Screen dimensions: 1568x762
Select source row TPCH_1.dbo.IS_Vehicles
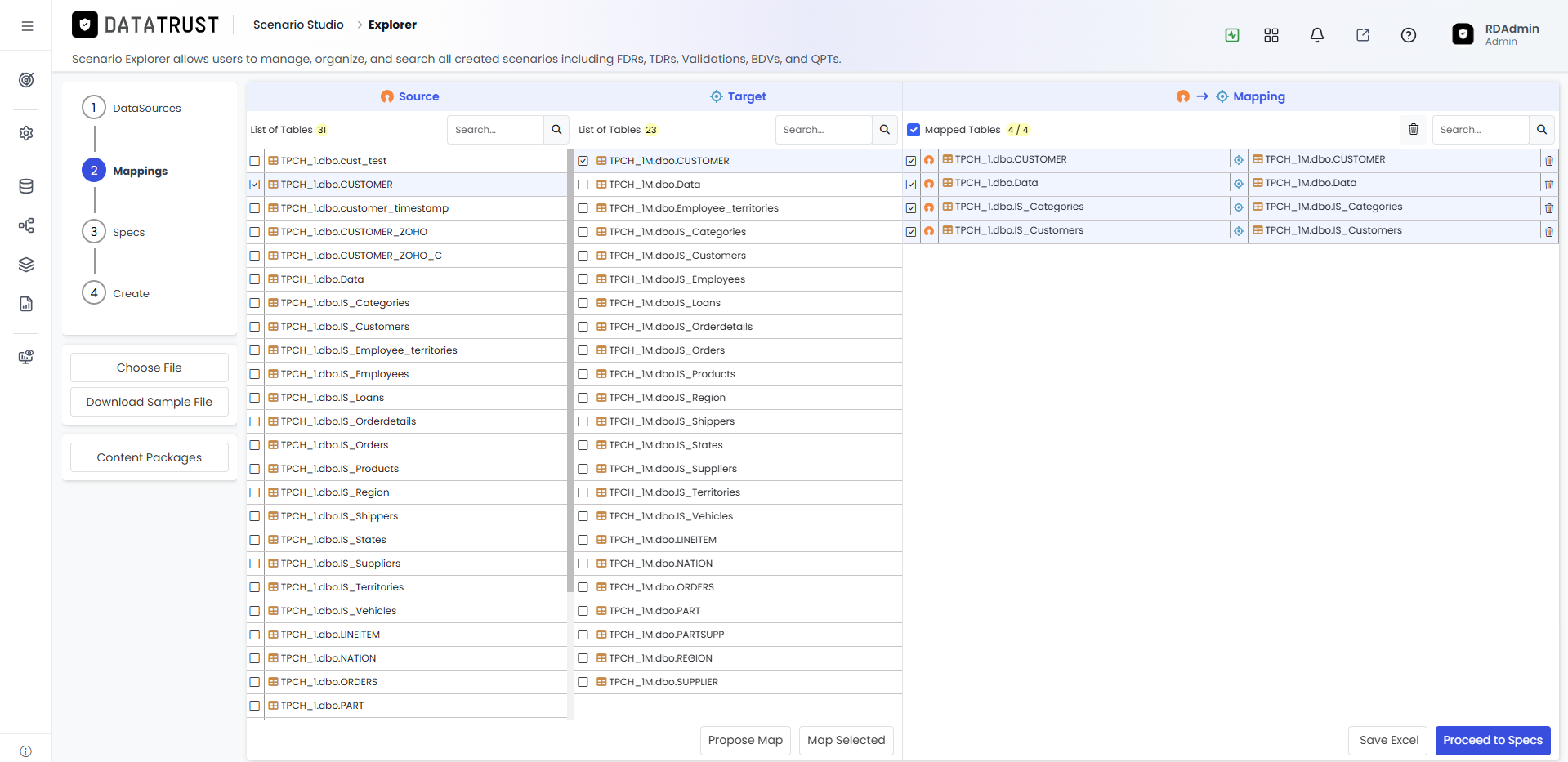407,611
